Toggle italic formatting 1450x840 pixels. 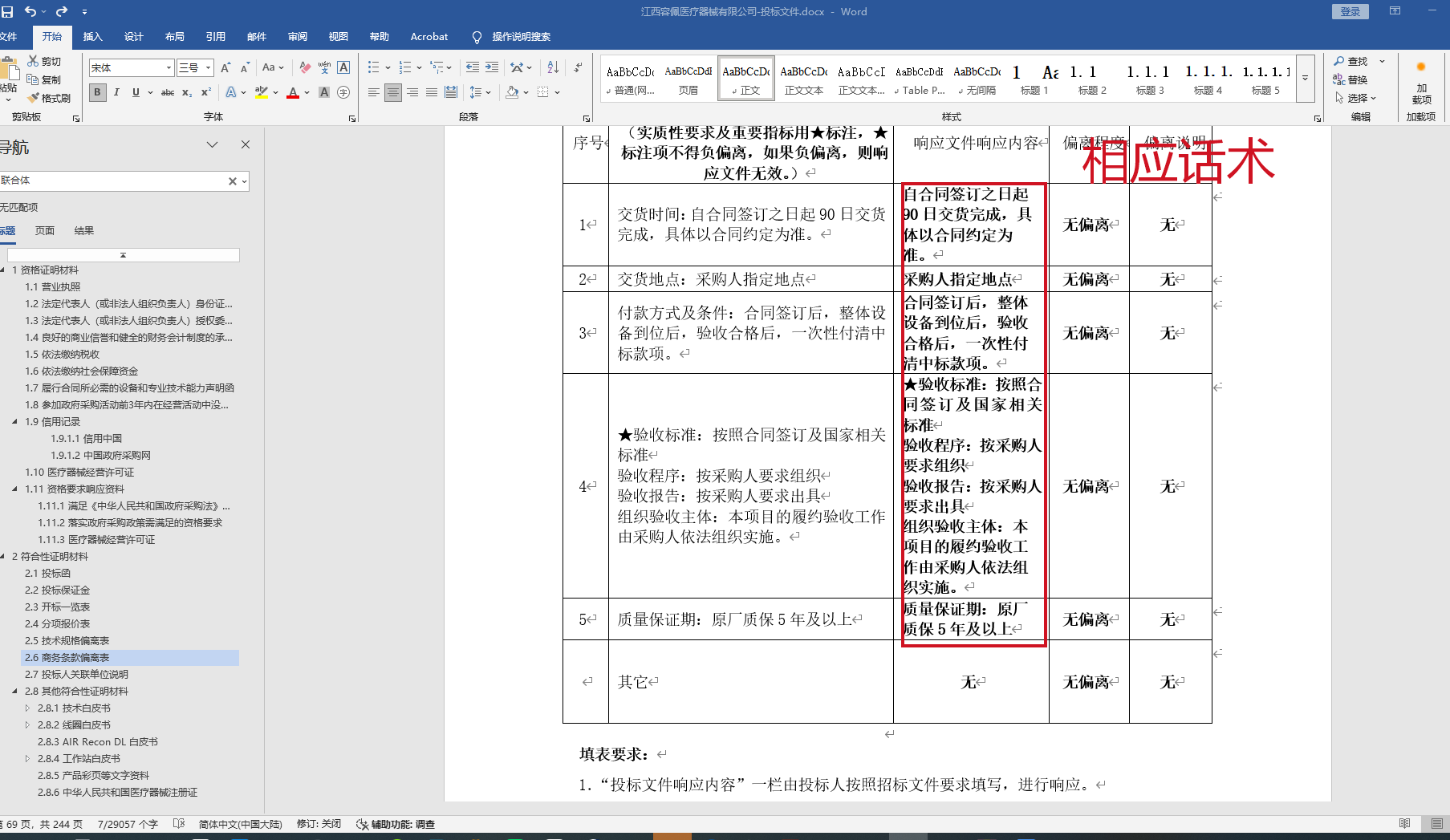(x=116, y=93)
